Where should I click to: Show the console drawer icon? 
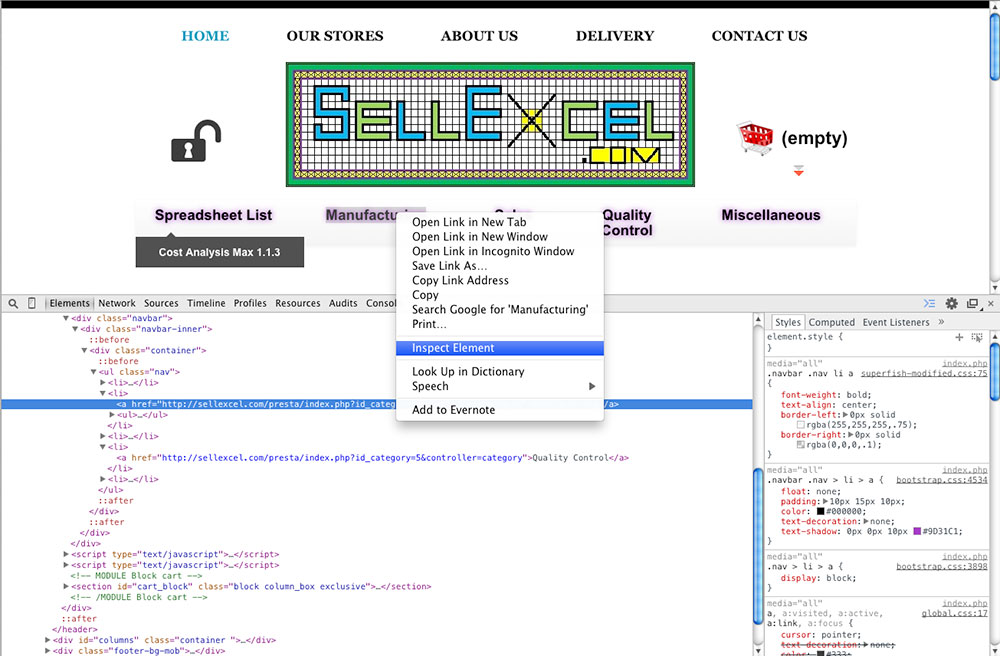tap(929, 303)
